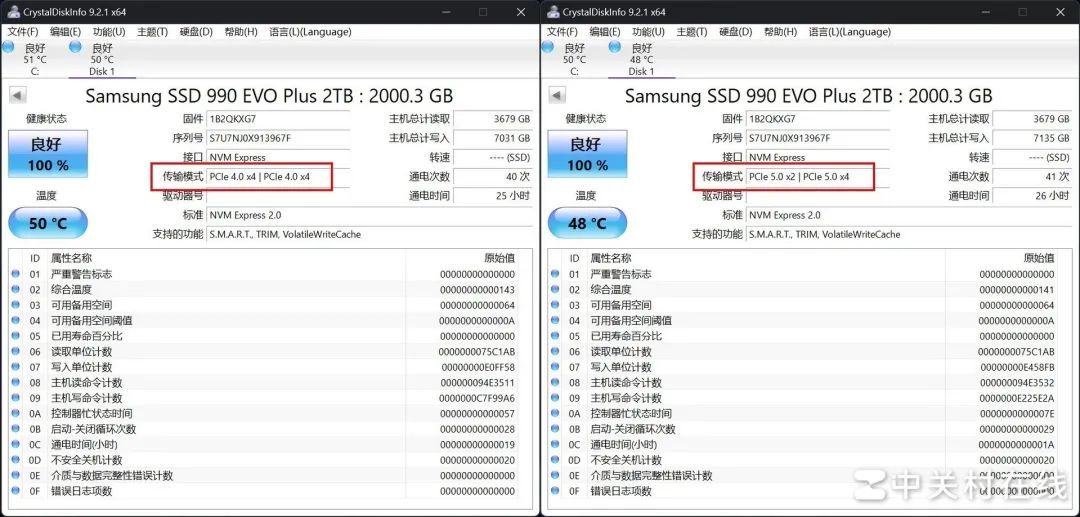Click status dot for 02 综合温度 in left window

click(16, 289)
